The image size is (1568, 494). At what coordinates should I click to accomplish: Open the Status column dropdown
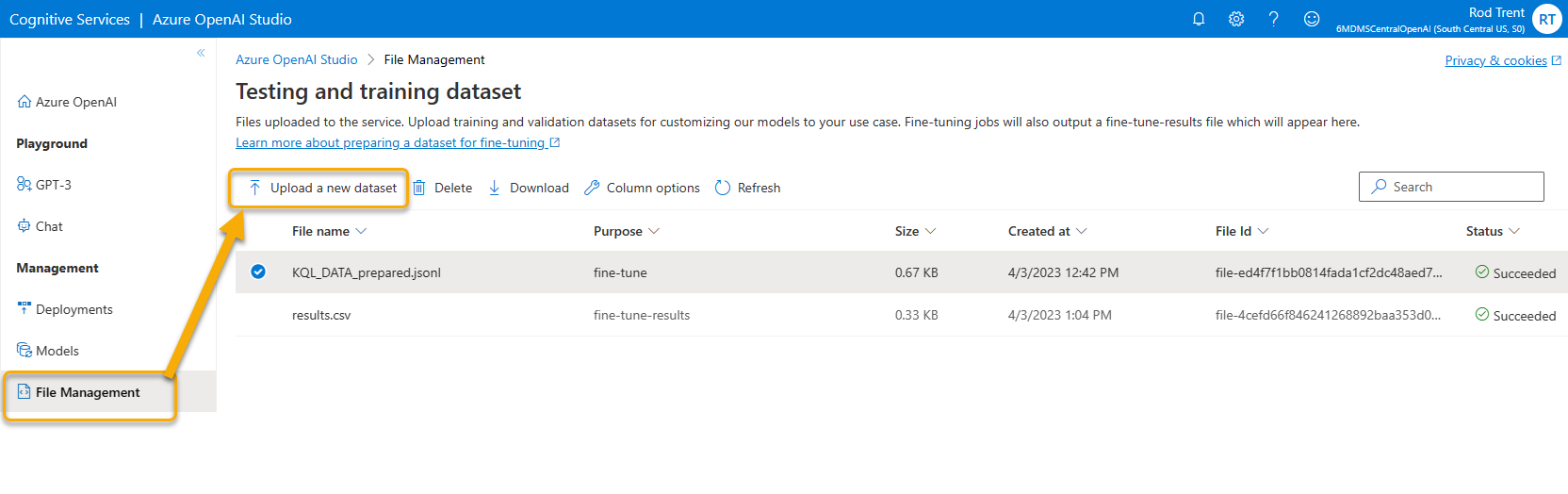1514,231
